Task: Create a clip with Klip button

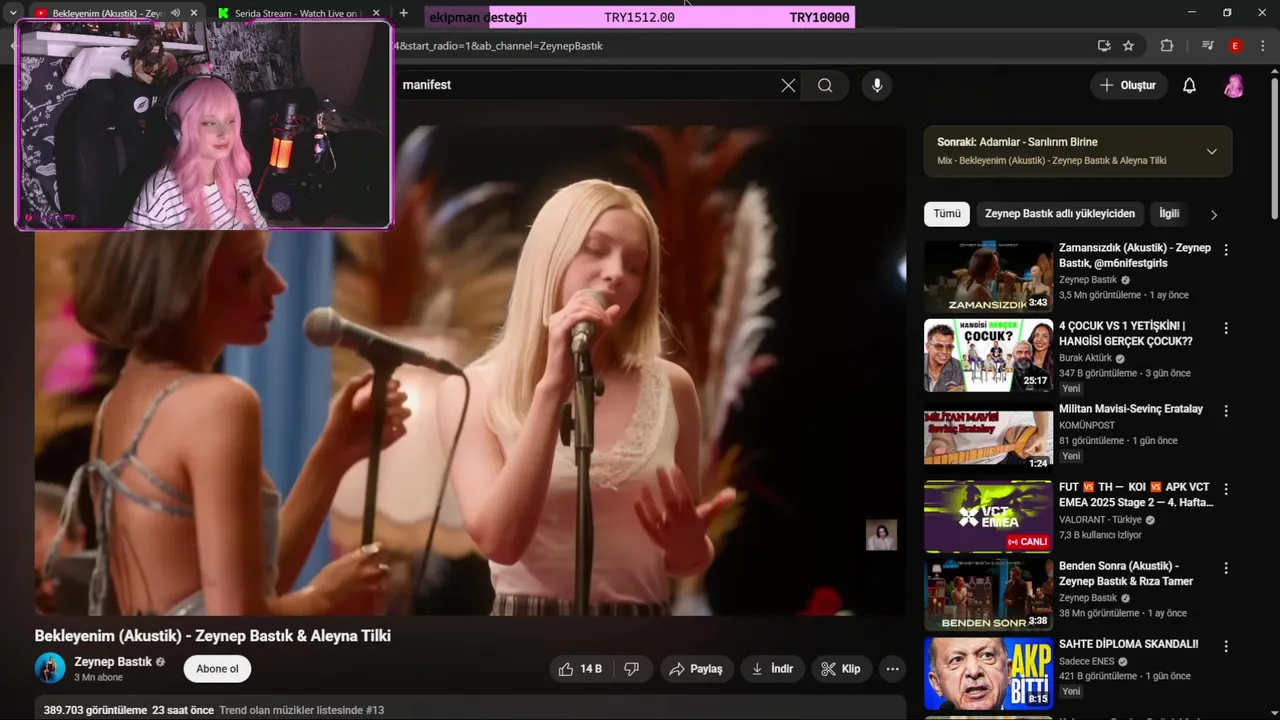Action: pos(840,669)
